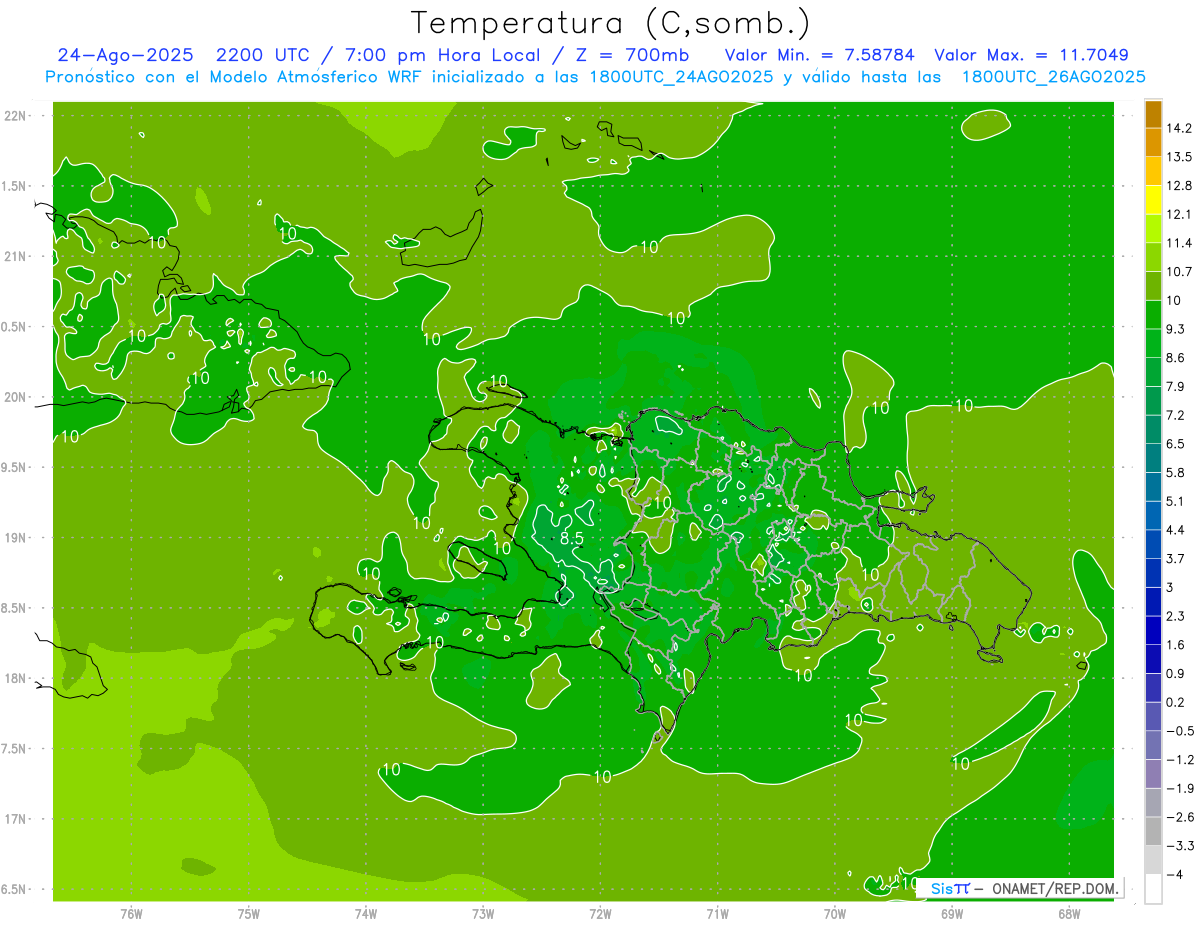The width and height of the screenshot is (1200, 927).
Task: Pick the lime legend swatch between 11.4 and 12.1
Action: pyautogui.click(x=1153, y=229)
